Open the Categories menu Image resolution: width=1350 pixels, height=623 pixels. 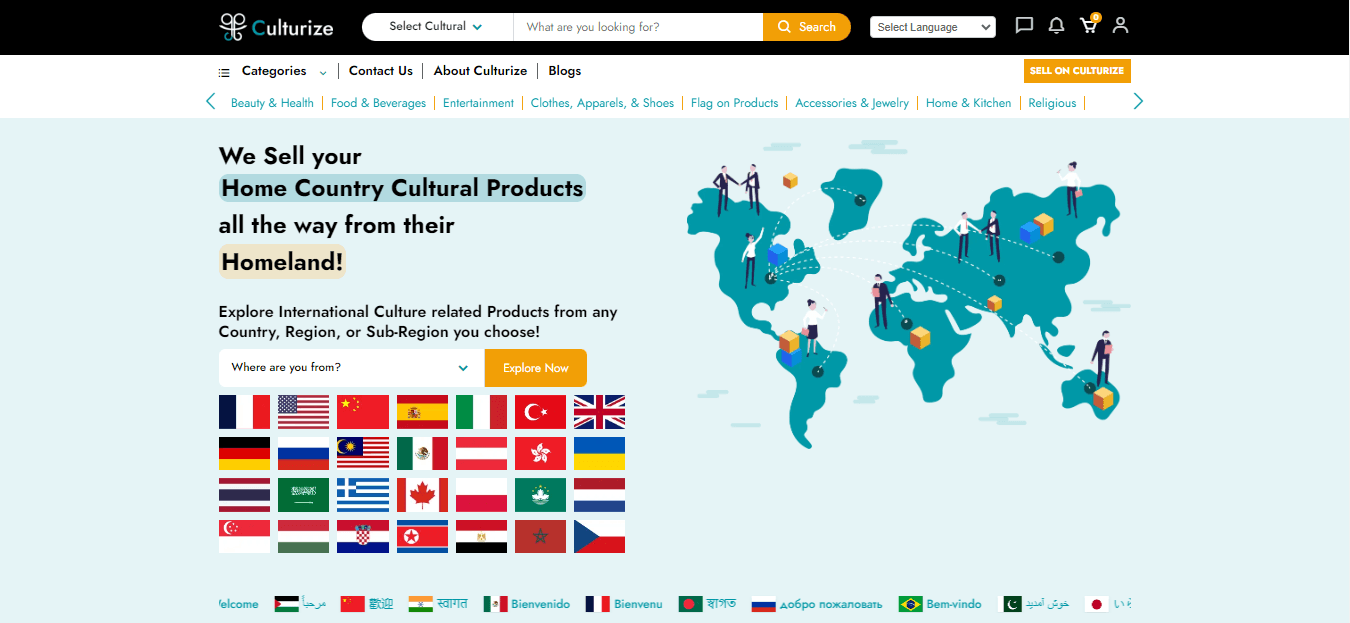[x=273, y=71]
